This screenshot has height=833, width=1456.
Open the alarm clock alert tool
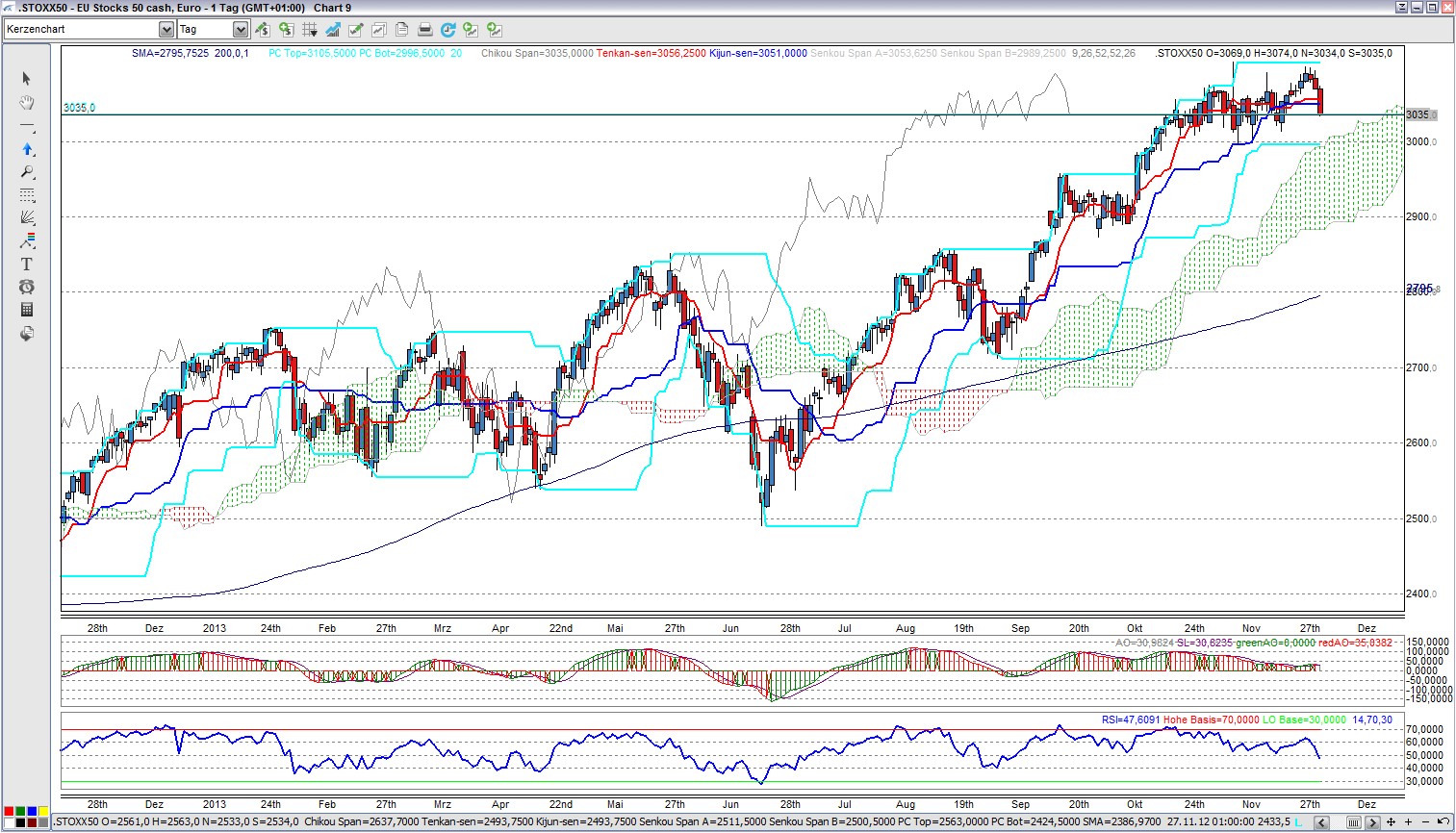(x=27, y=287)
